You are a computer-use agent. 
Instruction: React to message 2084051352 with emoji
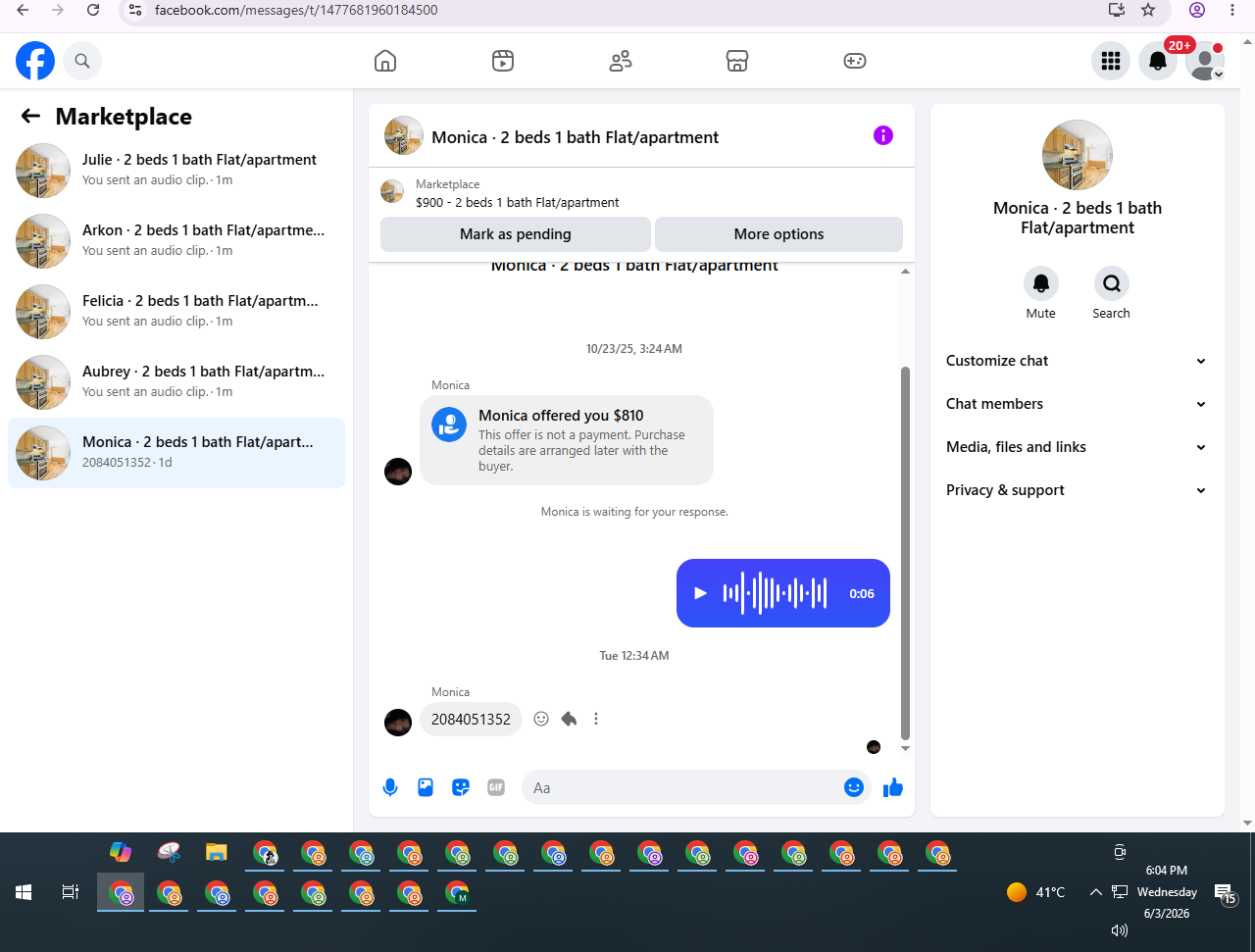click(x=541, y=719)
